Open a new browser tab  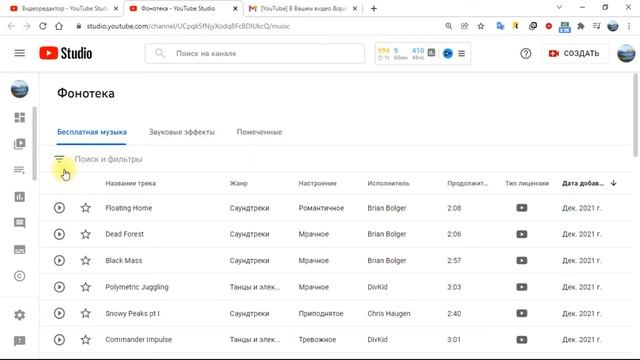click(373, 8)
